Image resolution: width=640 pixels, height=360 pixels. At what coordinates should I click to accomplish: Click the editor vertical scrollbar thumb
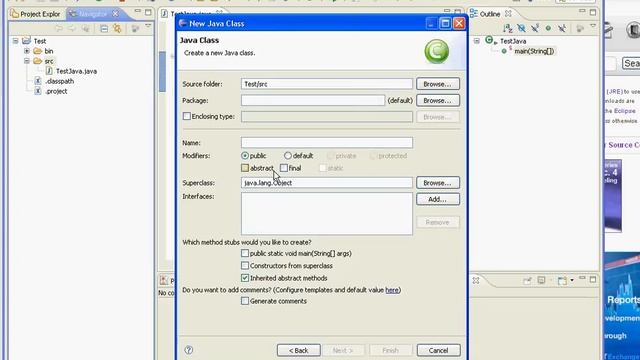point(162,71)
